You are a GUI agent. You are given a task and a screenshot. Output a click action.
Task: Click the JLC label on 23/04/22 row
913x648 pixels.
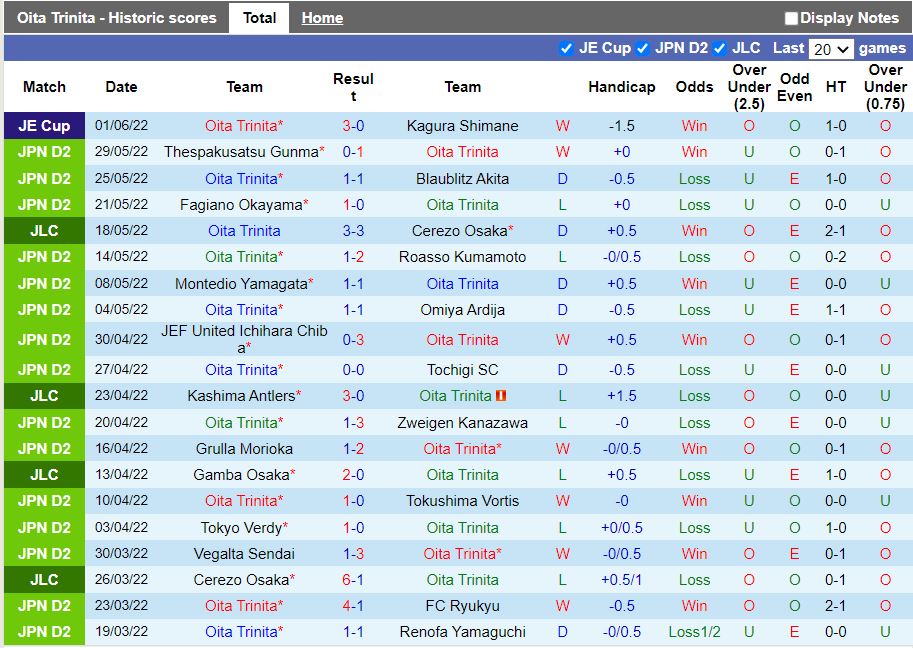pos(44,396)
